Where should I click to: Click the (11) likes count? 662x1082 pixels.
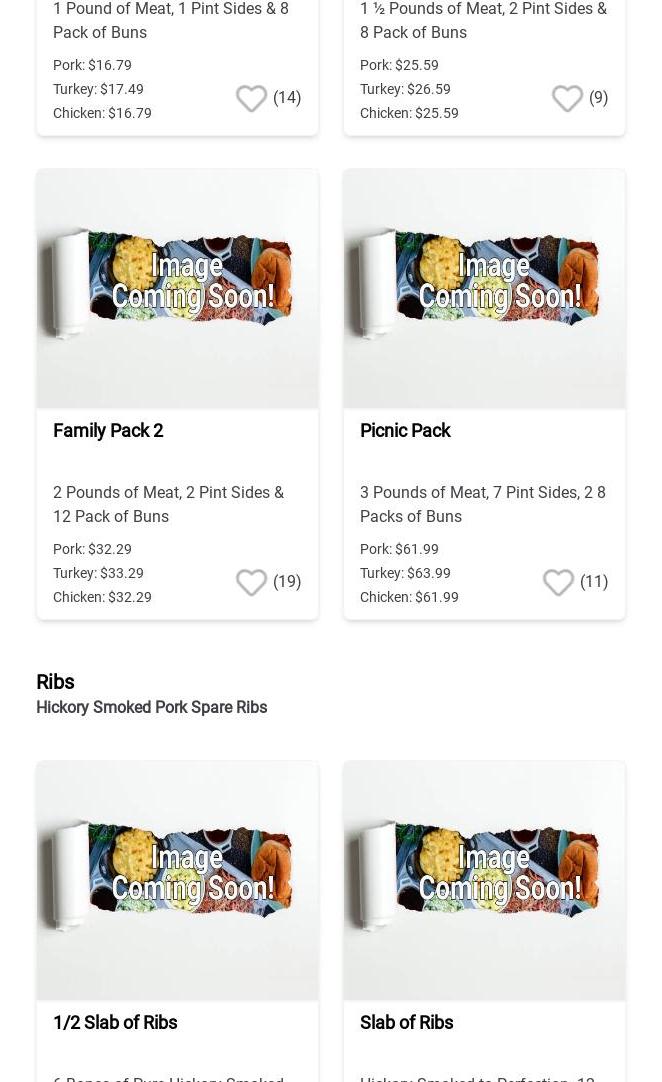click(594, 582)
